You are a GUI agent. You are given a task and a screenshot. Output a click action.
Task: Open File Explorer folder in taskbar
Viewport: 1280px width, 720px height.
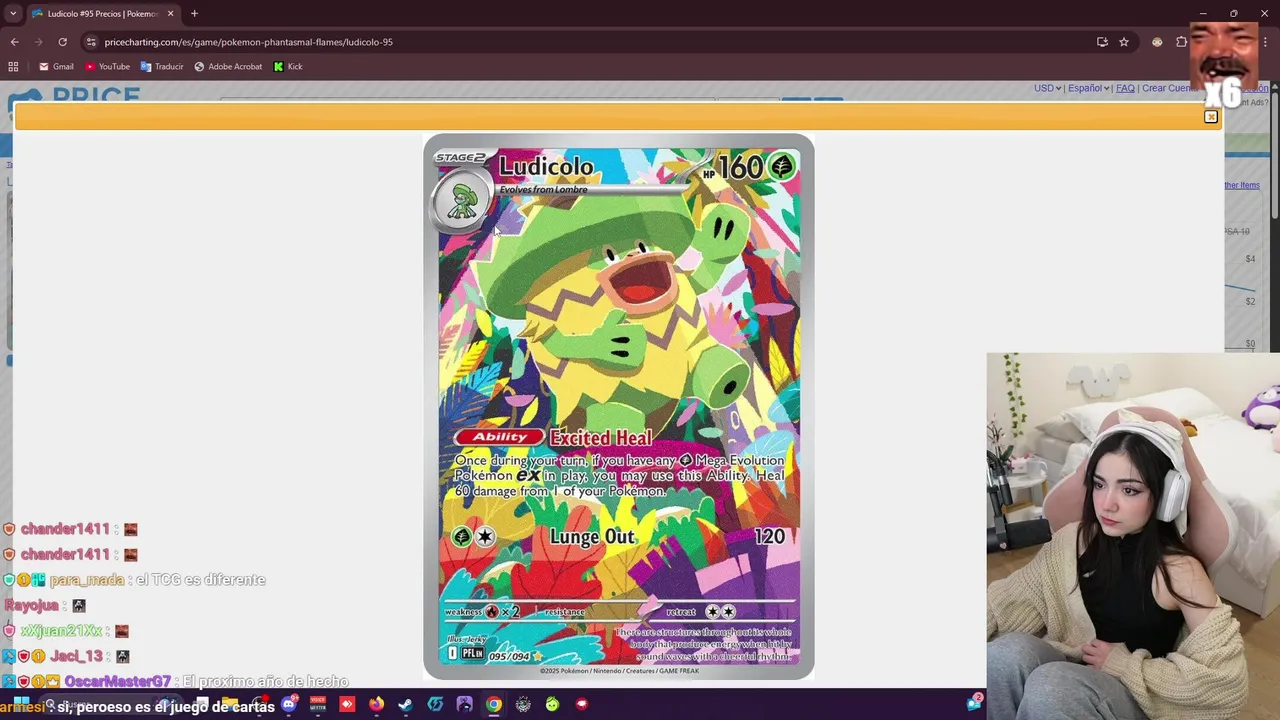(x=230, y=704)
